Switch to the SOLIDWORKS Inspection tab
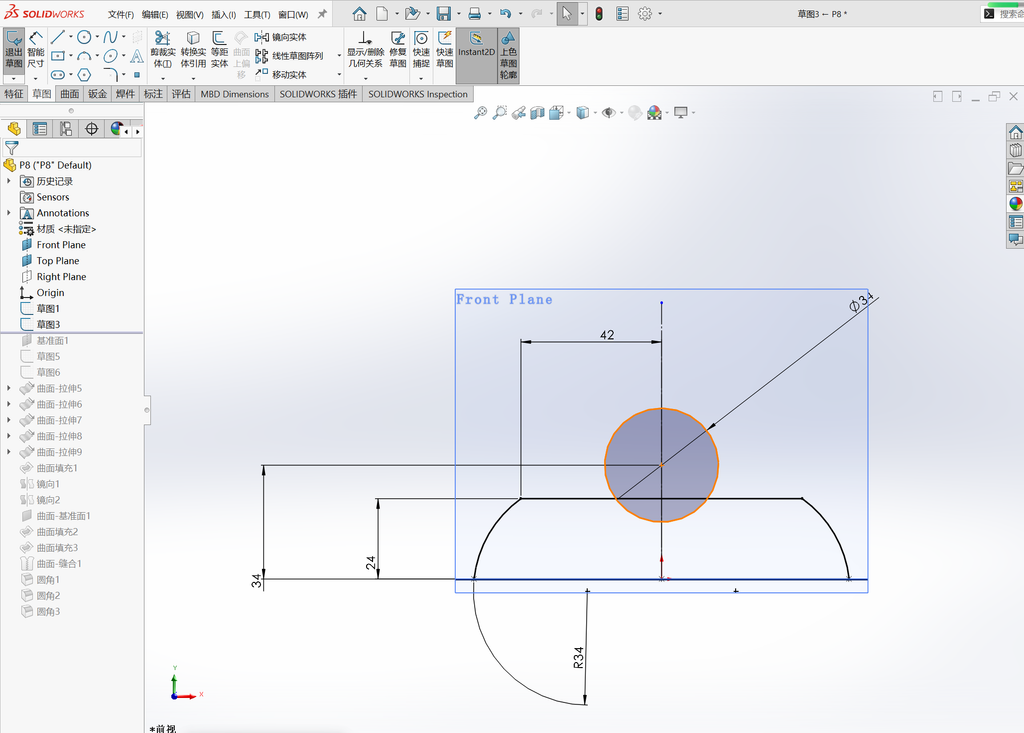This screenshot has height=733, width=1024. coord(418,94)
